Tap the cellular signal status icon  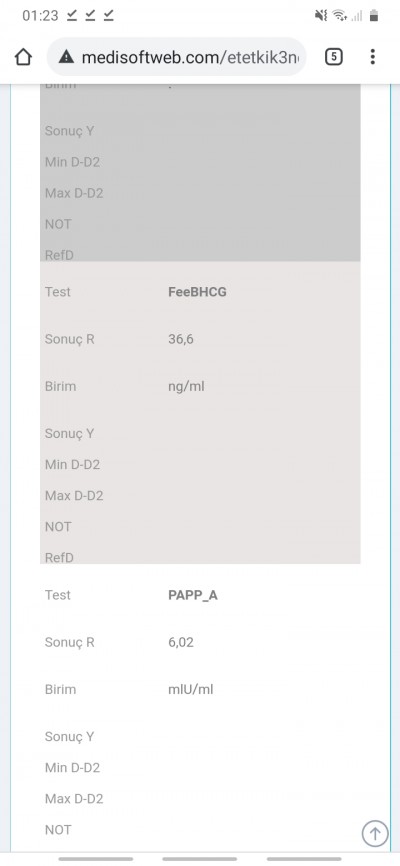(357, 16)
